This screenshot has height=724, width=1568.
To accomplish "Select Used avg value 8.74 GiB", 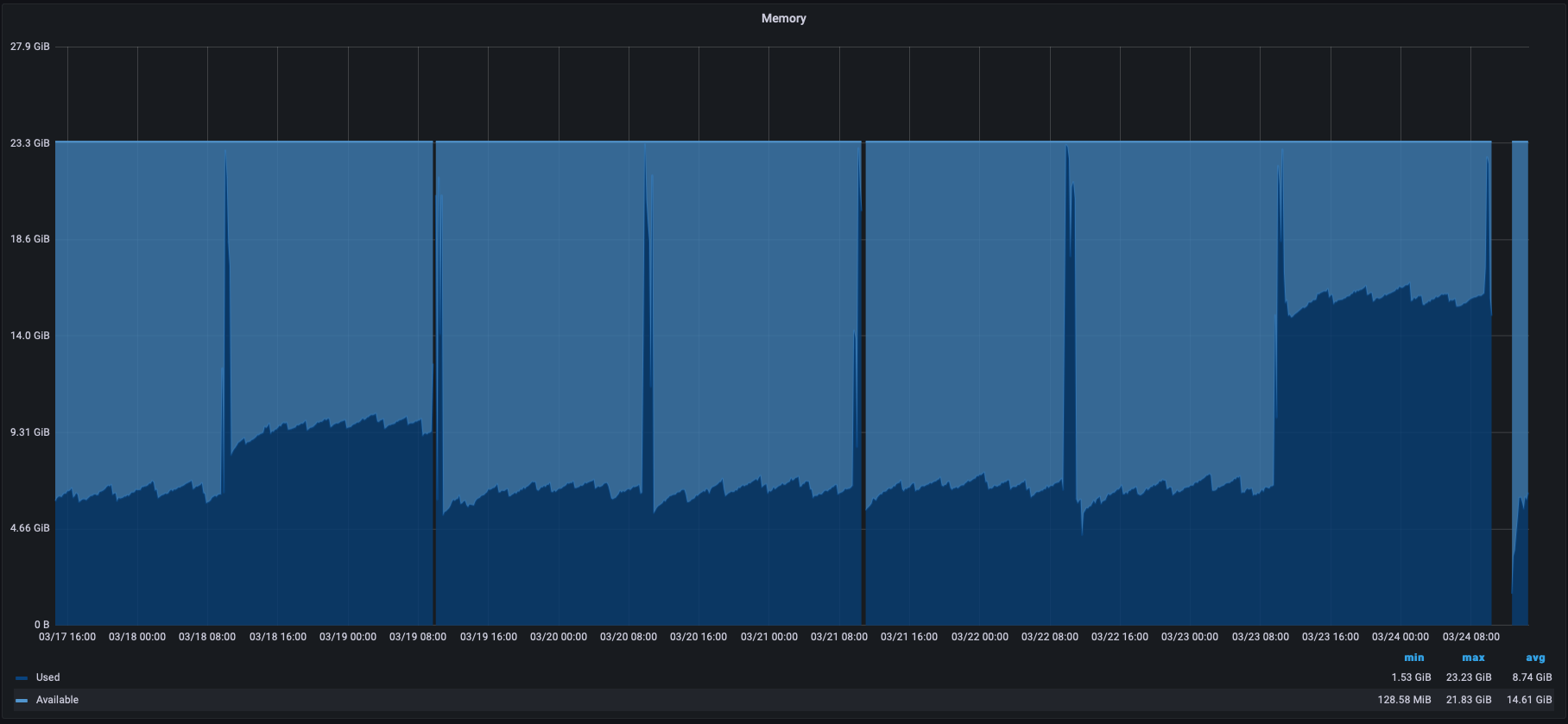I will [x=1532, y=677].
